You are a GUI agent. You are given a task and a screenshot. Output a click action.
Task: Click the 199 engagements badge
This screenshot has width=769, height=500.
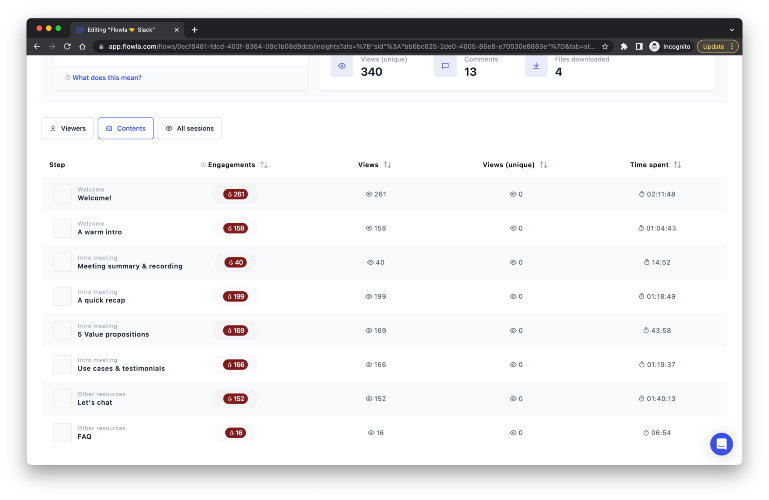pyautogui.click(x=235, y=297)
